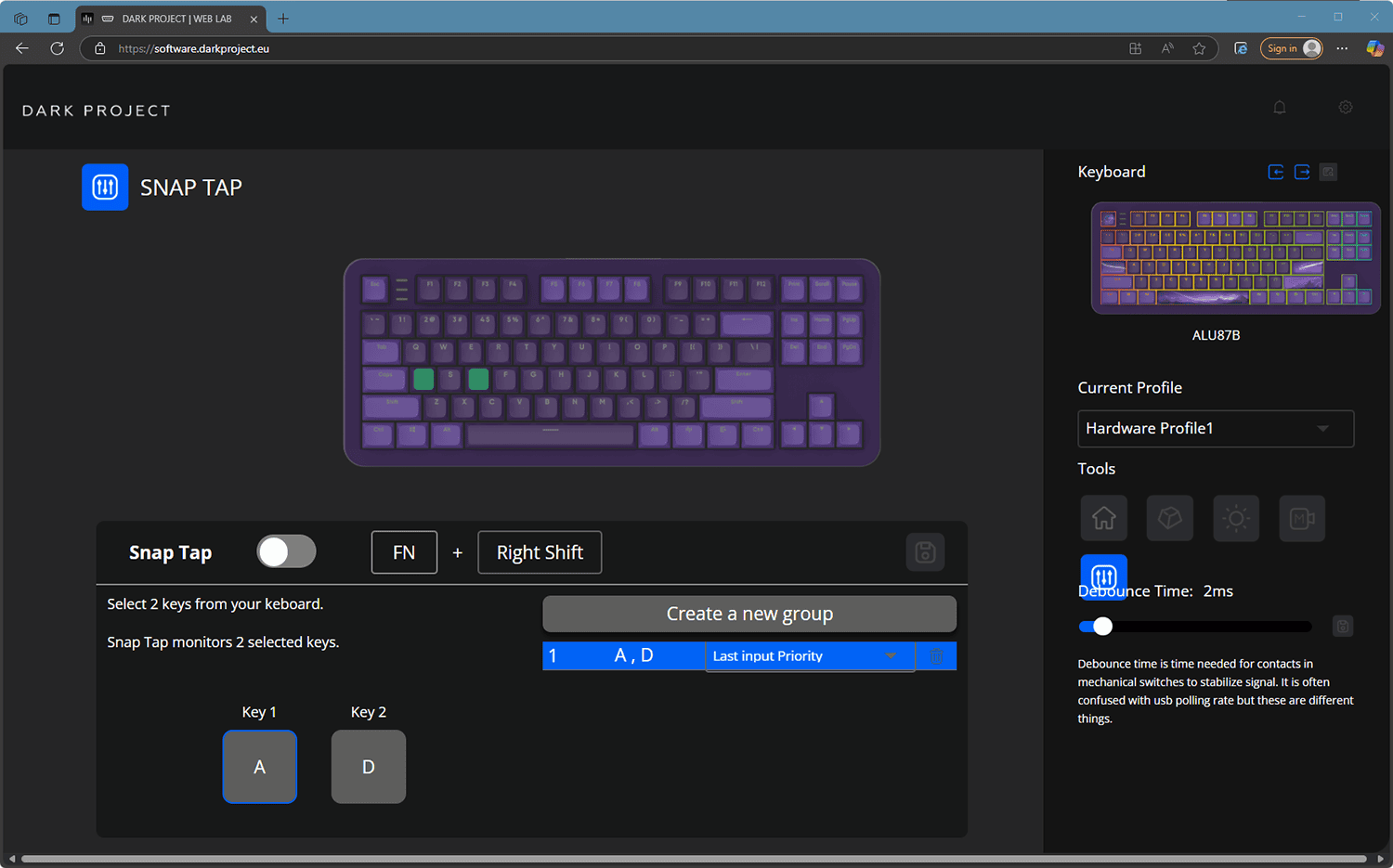The image size is (1393, 868).
Task: Open the settings gear in the header
Action: (1346, 108)
